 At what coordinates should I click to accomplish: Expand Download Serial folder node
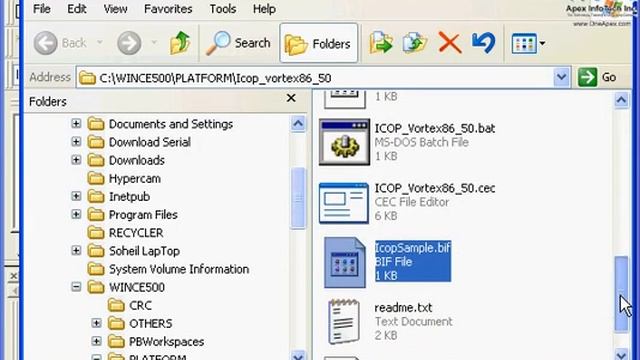[x=76, y=142]
